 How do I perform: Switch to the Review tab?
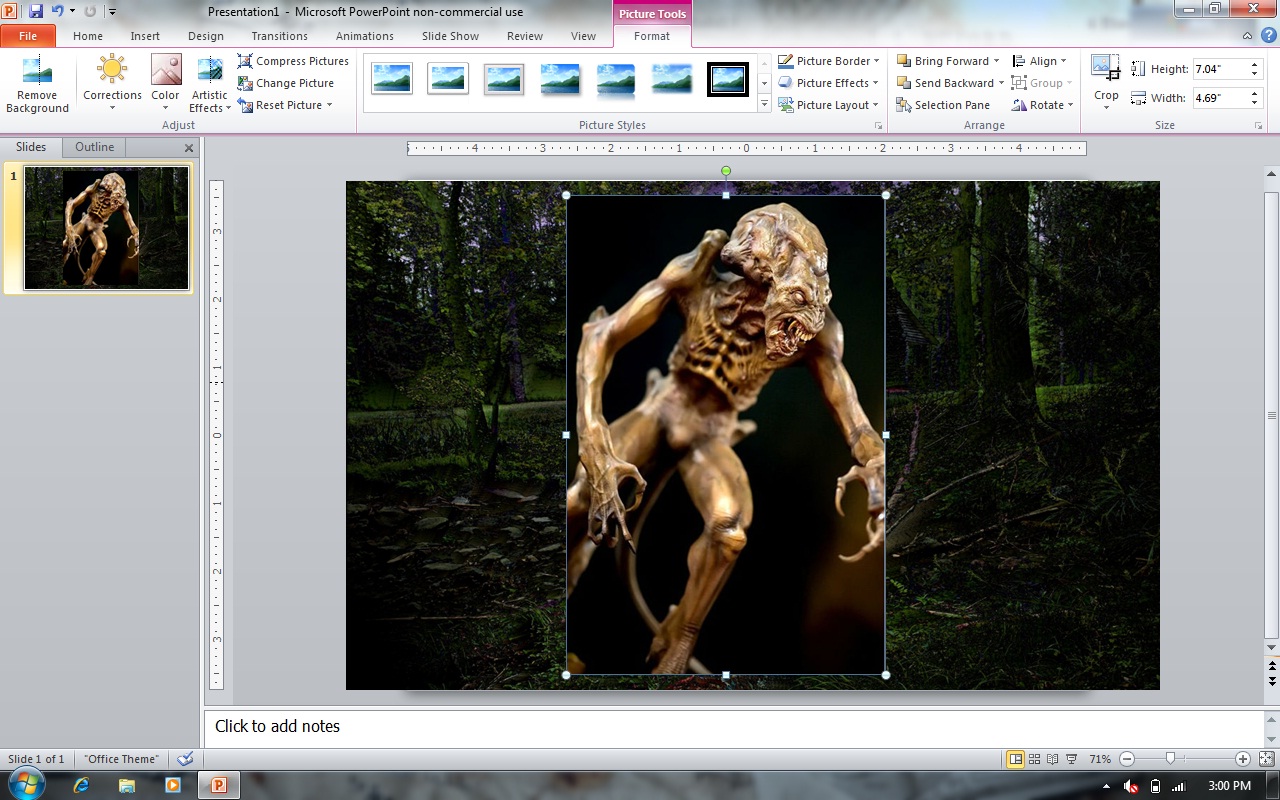pos(525,36)
